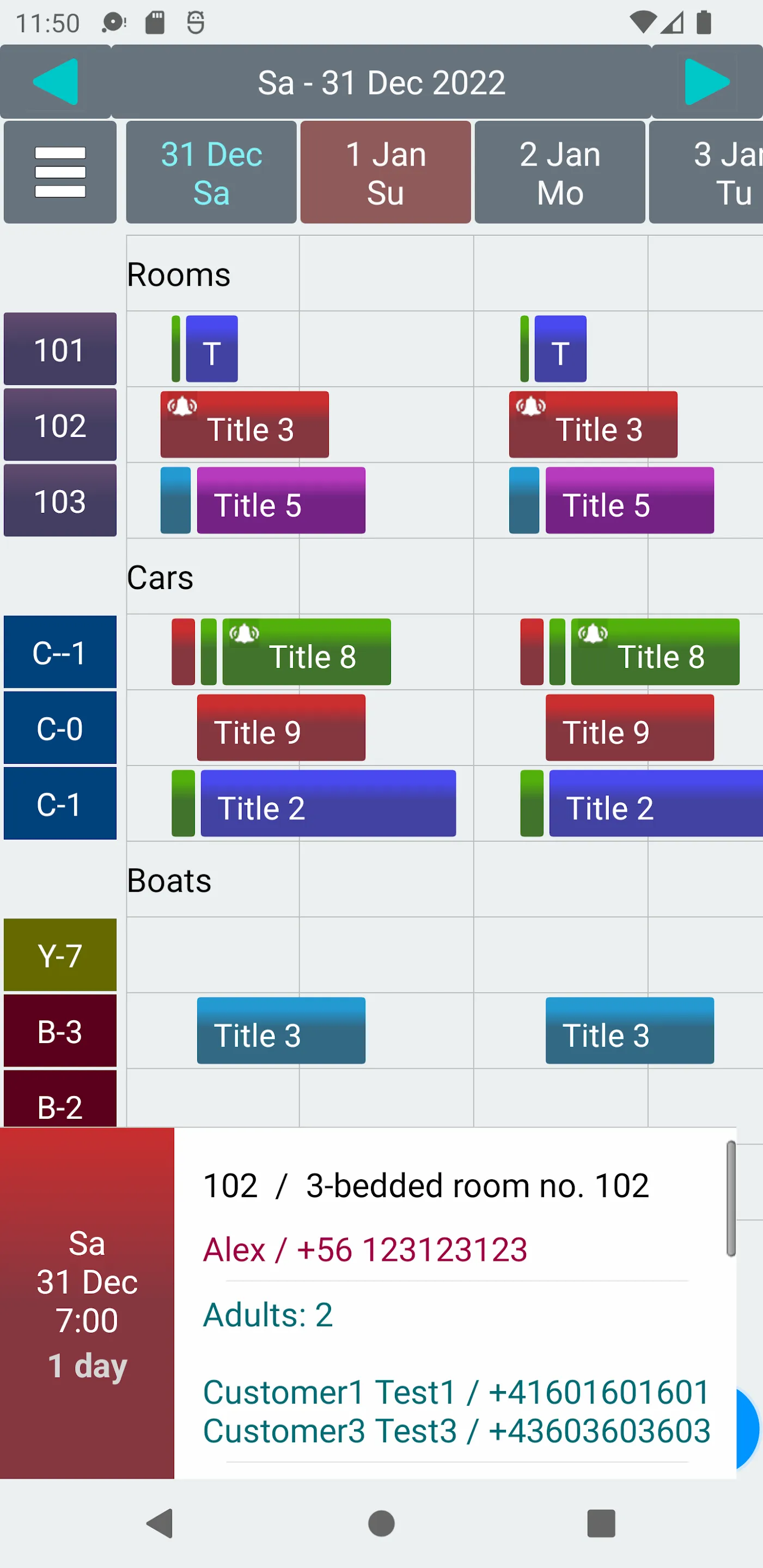The width and height of the screenshot is (763, 1568).
Task: Click small red block on C--1 row
Action: pyautogui.click(x=182, y=652)
